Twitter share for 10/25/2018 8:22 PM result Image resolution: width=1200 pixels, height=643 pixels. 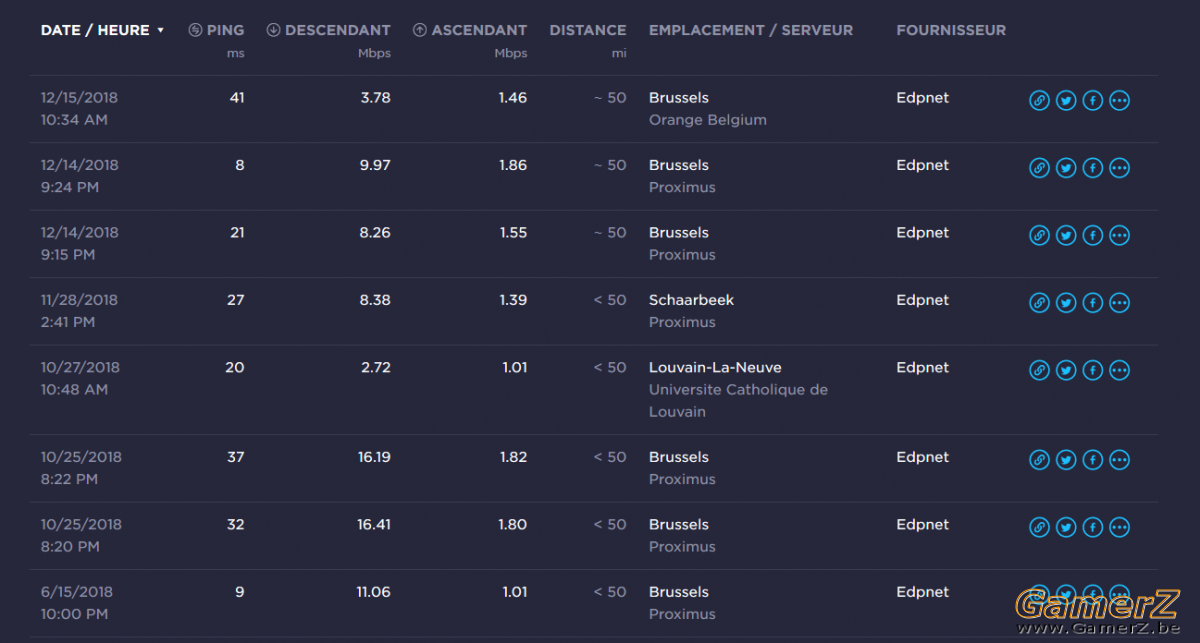click(1066, 461)
